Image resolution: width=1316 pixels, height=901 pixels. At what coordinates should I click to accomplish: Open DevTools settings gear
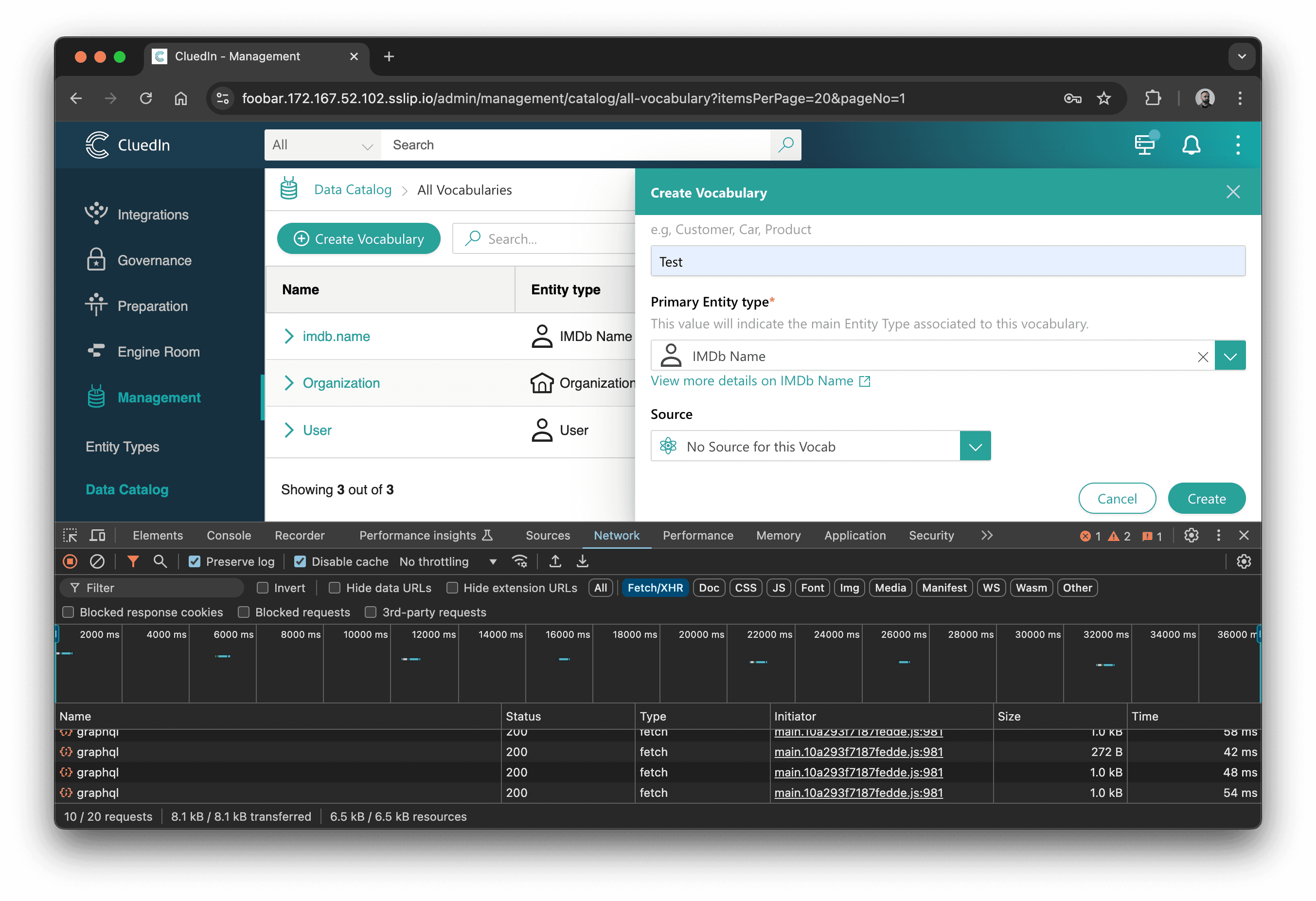pyautogui.click(x=1191, y=536)
